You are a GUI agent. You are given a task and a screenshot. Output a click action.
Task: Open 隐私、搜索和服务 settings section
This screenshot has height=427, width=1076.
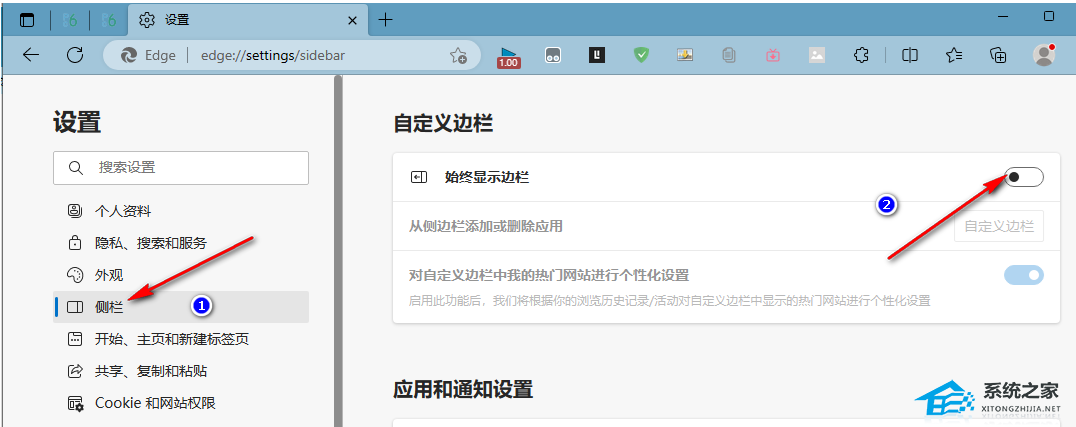coord(150,243)
